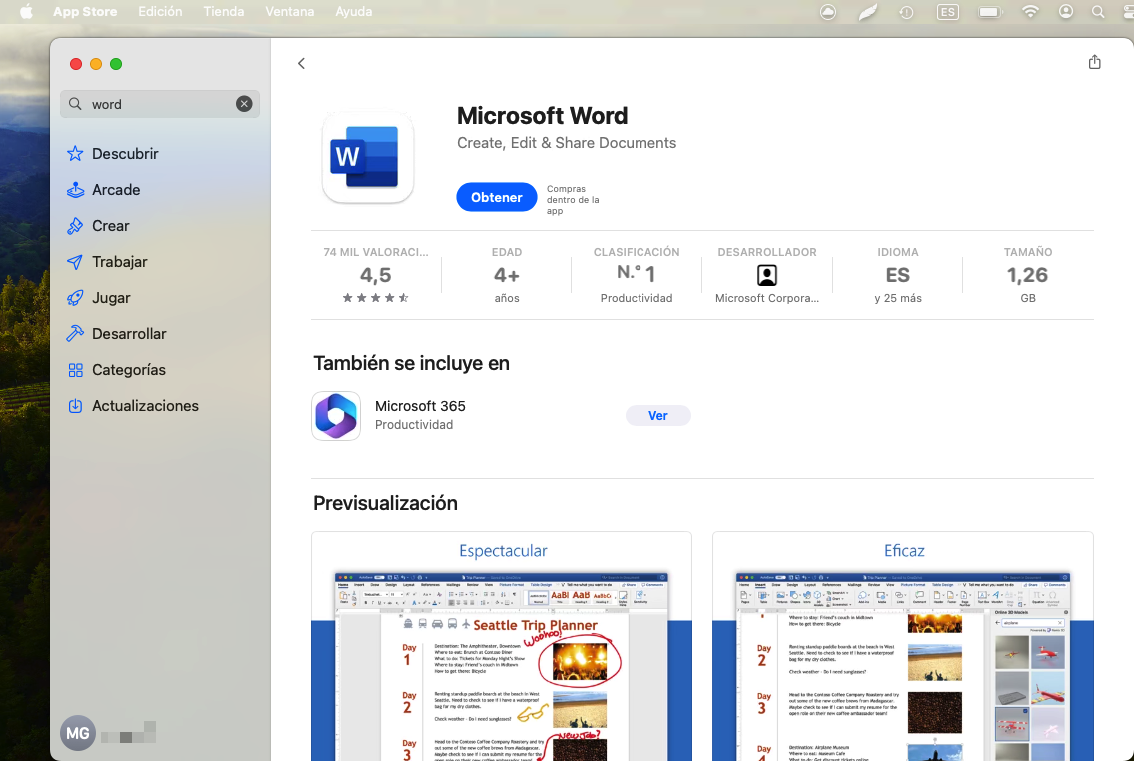
Task: Open the Edición menu in the menu bar
Action: [x=160, y=12]
